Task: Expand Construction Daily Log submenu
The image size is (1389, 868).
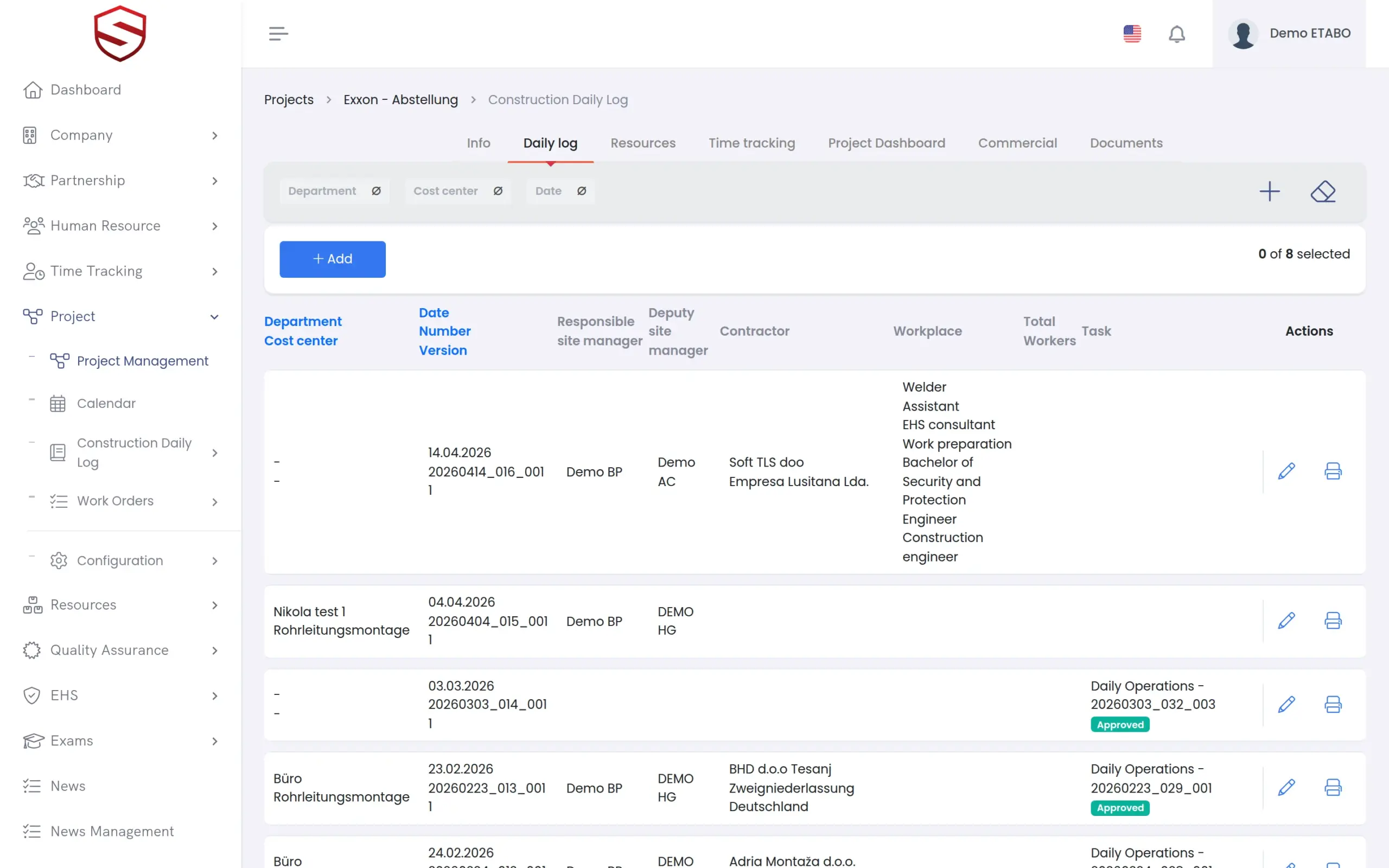Action: point(135,453)
